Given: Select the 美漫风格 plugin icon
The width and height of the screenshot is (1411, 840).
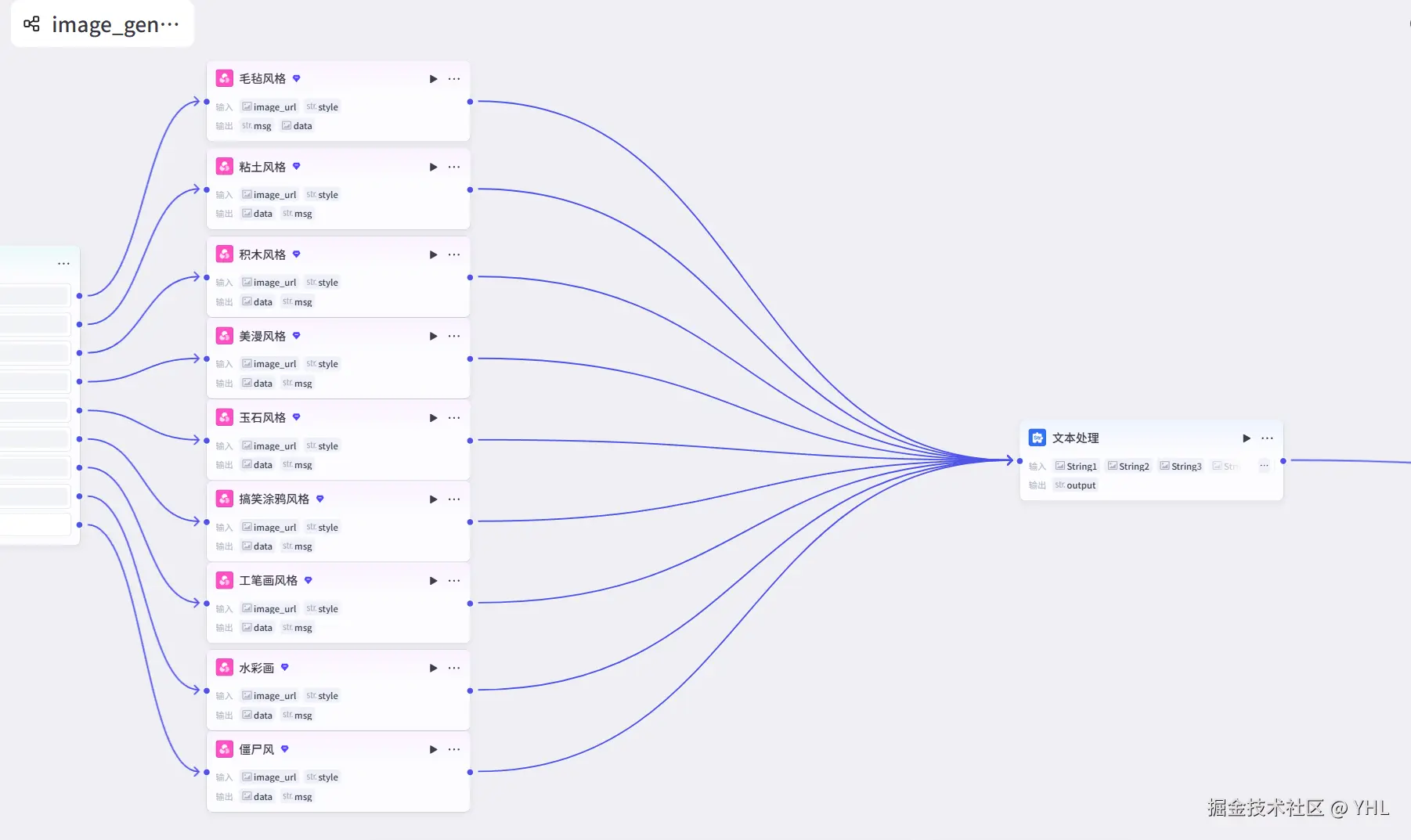Looking at the screenshot, I should (x=225, y=336).
